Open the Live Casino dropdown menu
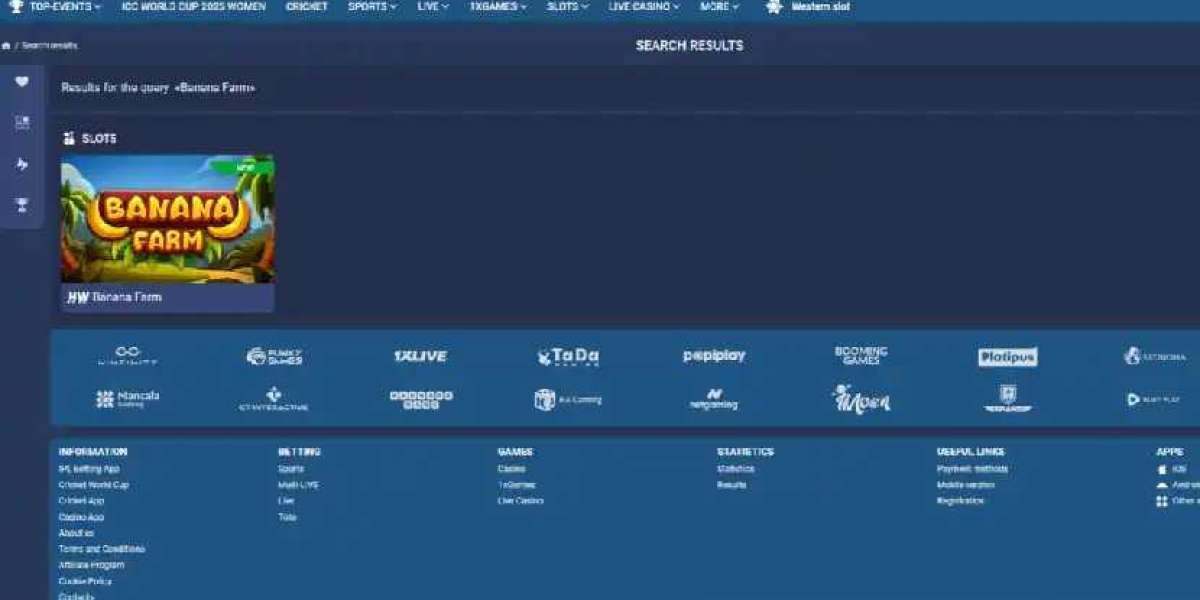This screenshot has width=1200, height=600. tap(644, 7)
